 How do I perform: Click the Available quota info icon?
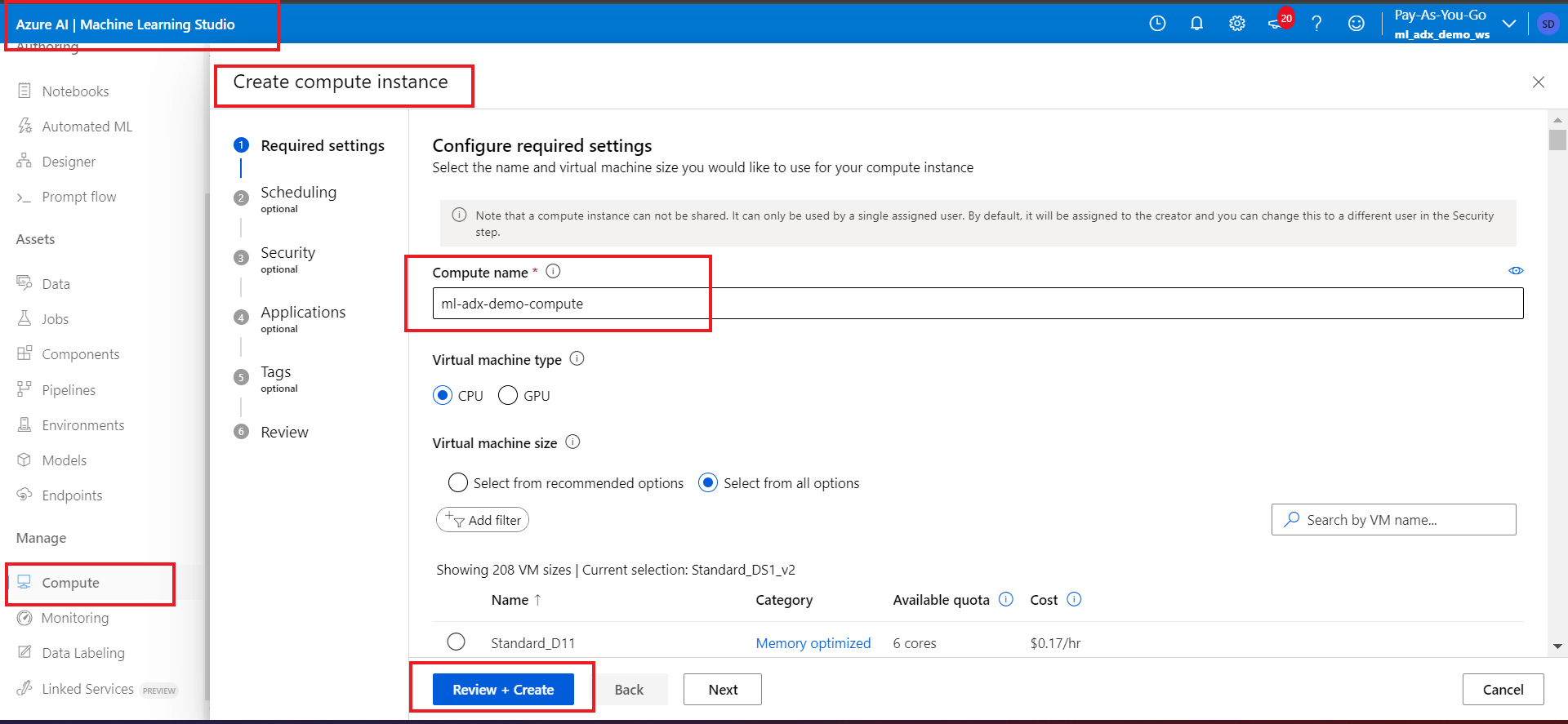[1006, 599]
